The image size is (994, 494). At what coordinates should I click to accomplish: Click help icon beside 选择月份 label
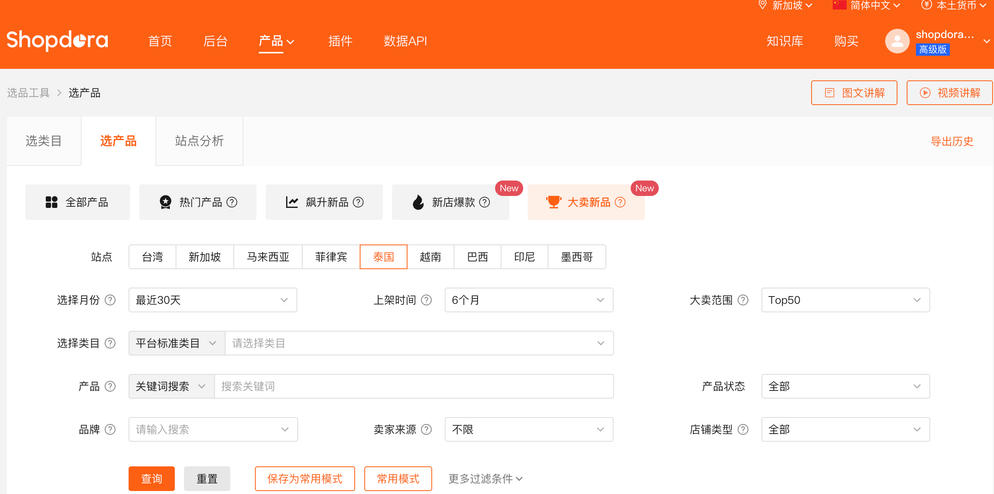(x=110, y=300)
